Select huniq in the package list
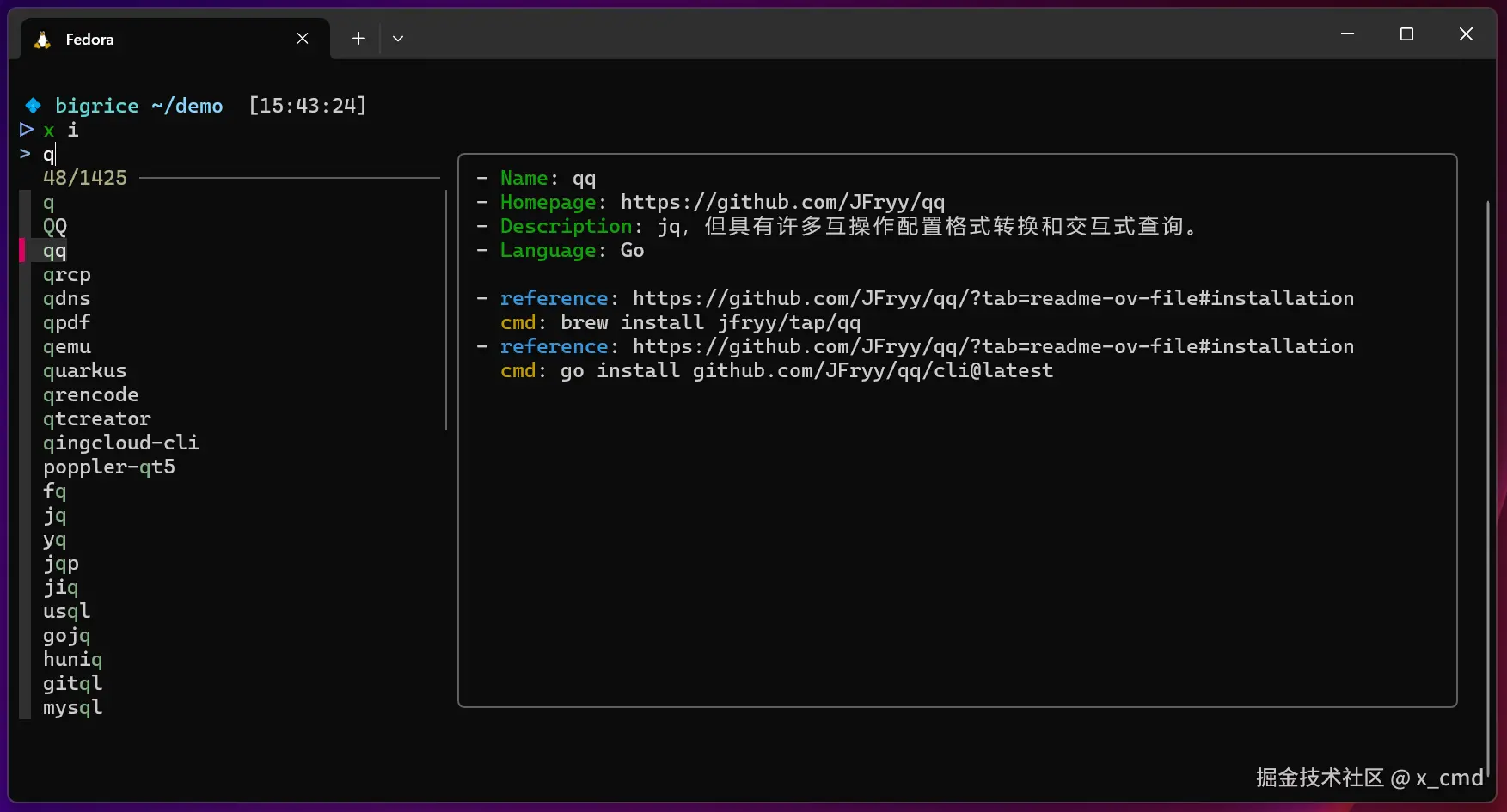 [x=73, y=660]
